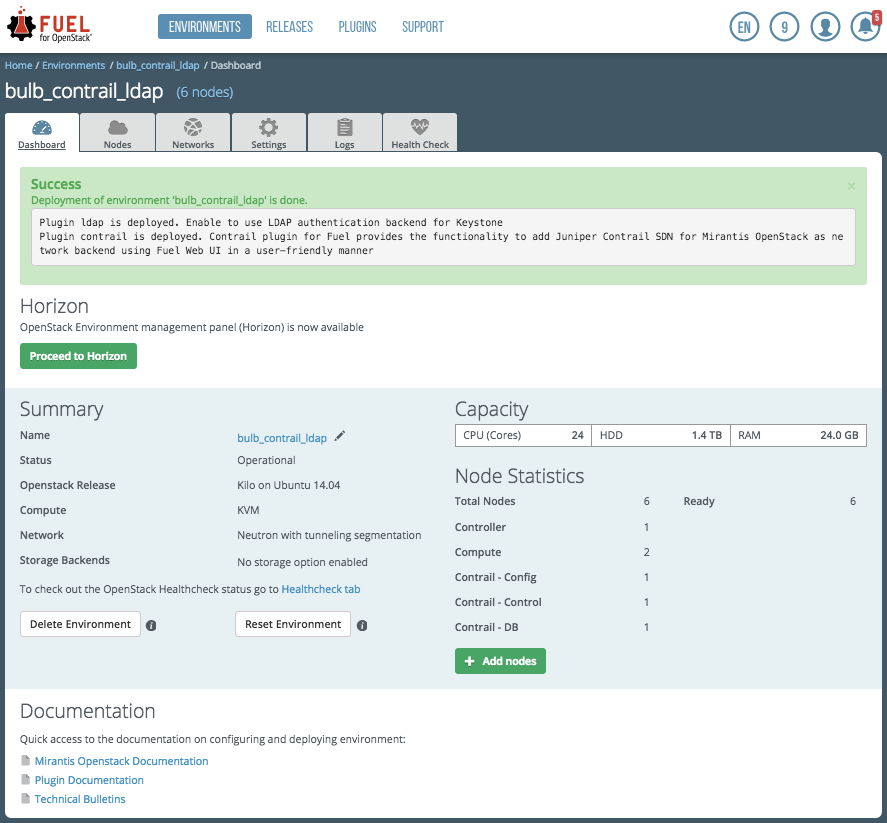Viewport: 887px width, 823px height.
Task: Click info icon beside Delete Environment
Action: pos(151,626)
